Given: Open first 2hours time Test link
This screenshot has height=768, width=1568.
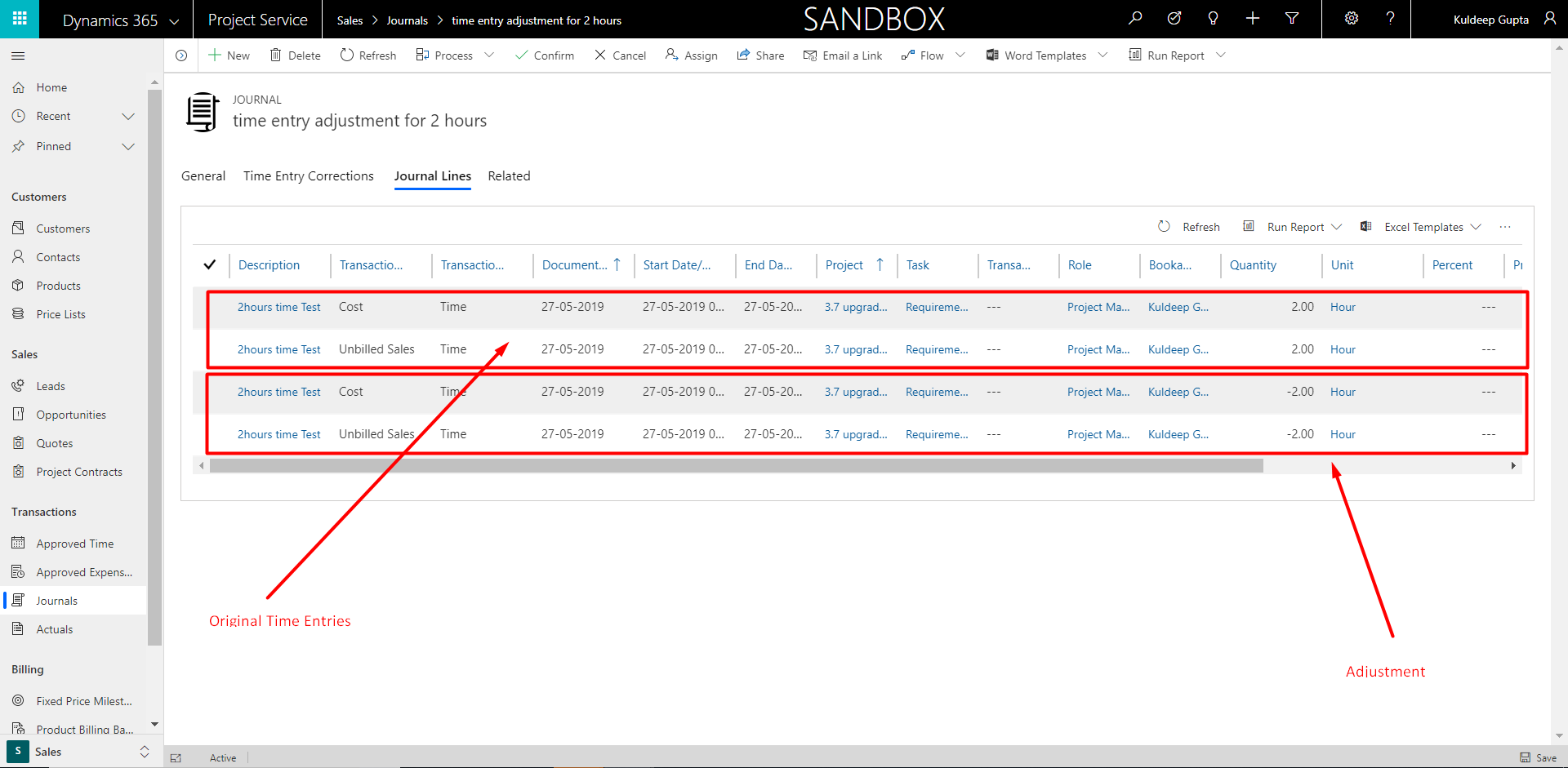Looking at the screenshot, I should (x=278, y=308).
